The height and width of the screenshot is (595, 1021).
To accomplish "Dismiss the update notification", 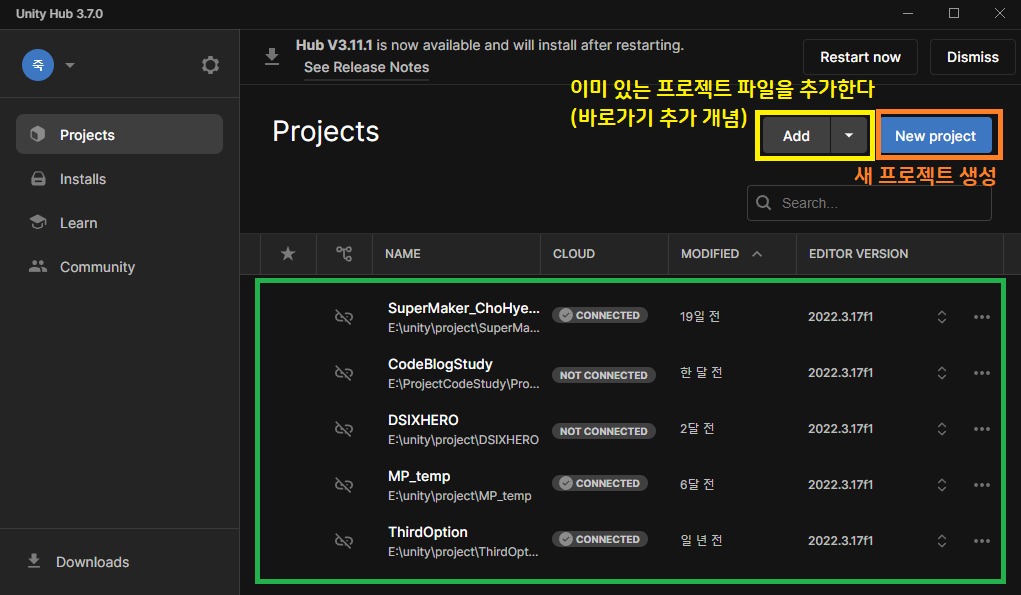I will pos(972,57).
